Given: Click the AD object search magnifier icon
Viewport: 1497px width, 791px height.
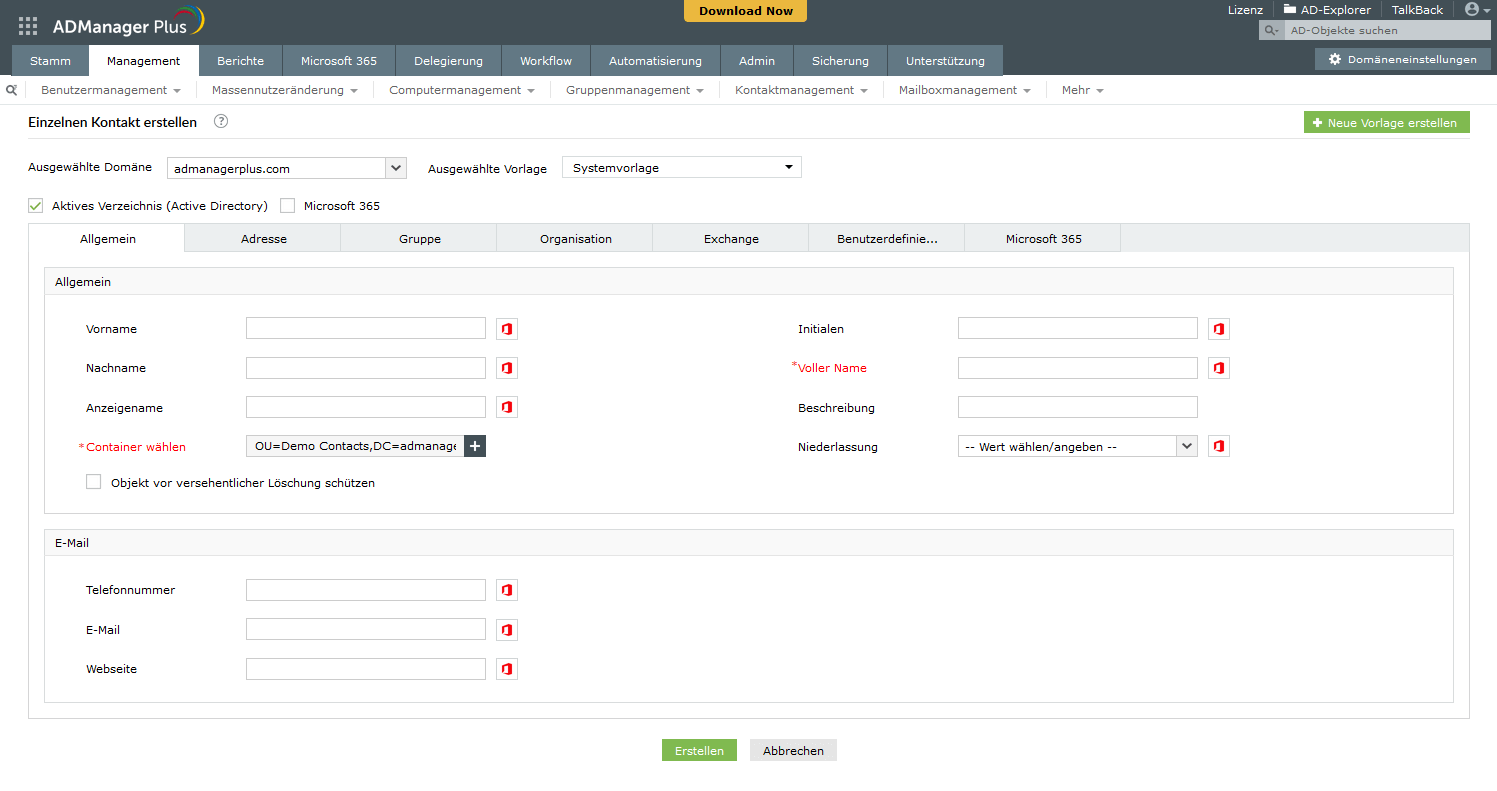Looking at the screenshot, I should [1271, 31].
